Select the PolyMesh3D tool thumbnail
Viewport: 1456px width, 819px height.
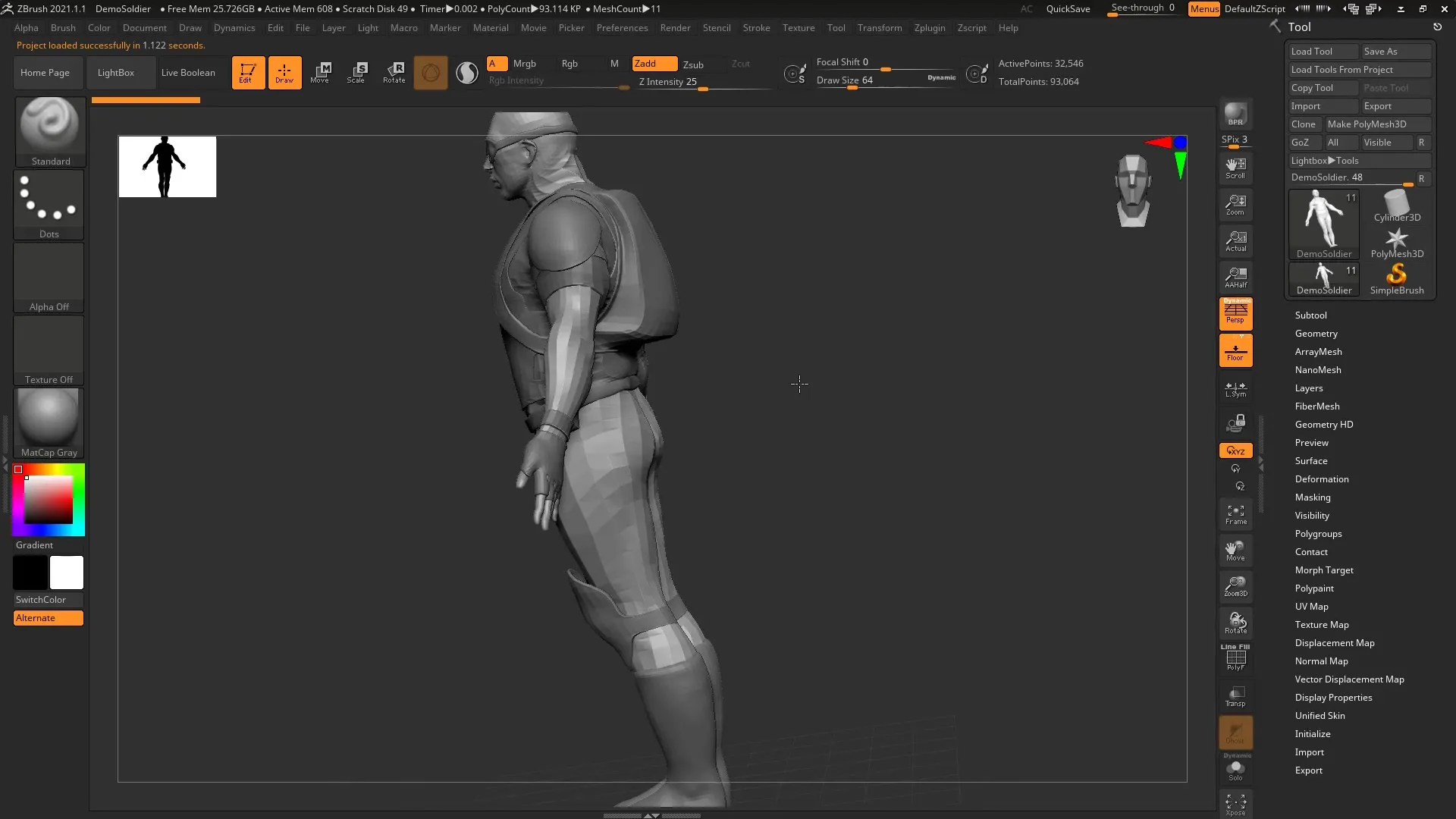point(1397,243)
